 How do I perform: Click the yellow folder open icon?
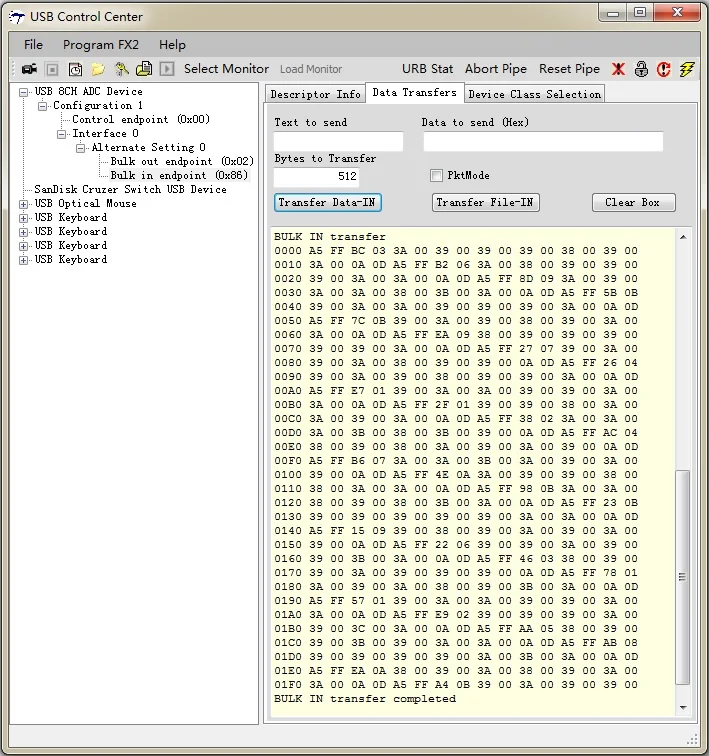pyautogui.click(x=98, y=69)
